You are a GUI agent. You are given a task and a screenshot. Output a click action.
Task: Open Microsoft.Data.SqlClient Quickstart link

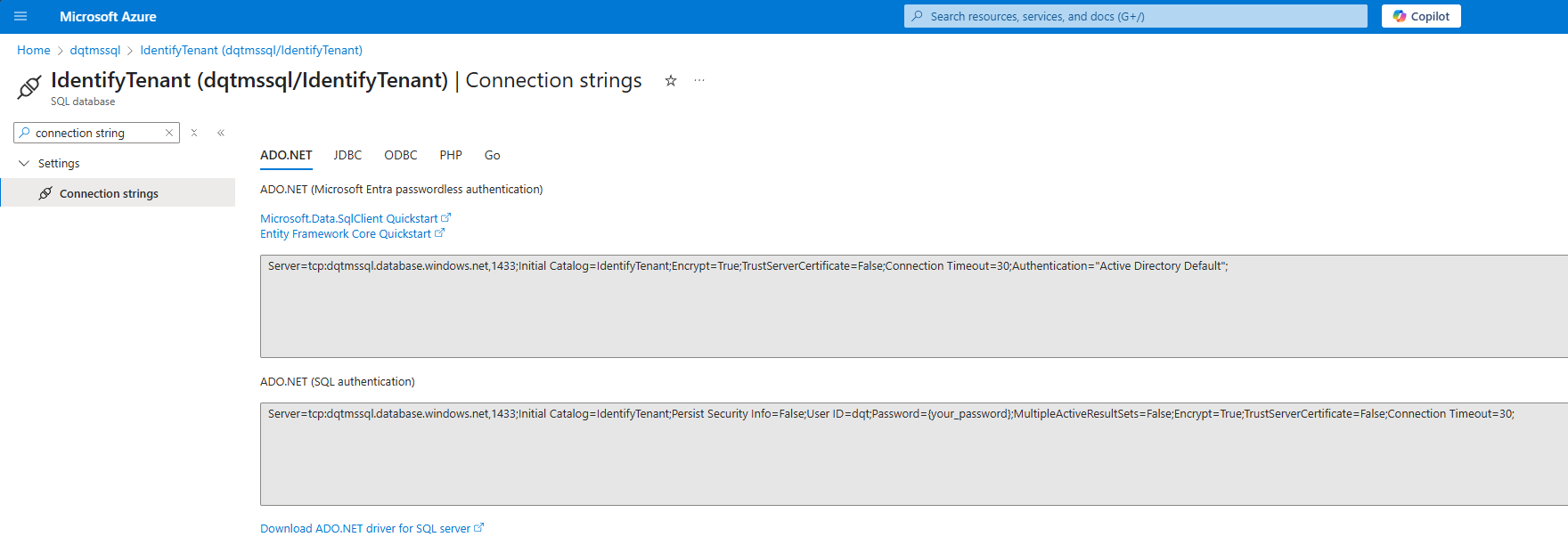coord(355,218)
